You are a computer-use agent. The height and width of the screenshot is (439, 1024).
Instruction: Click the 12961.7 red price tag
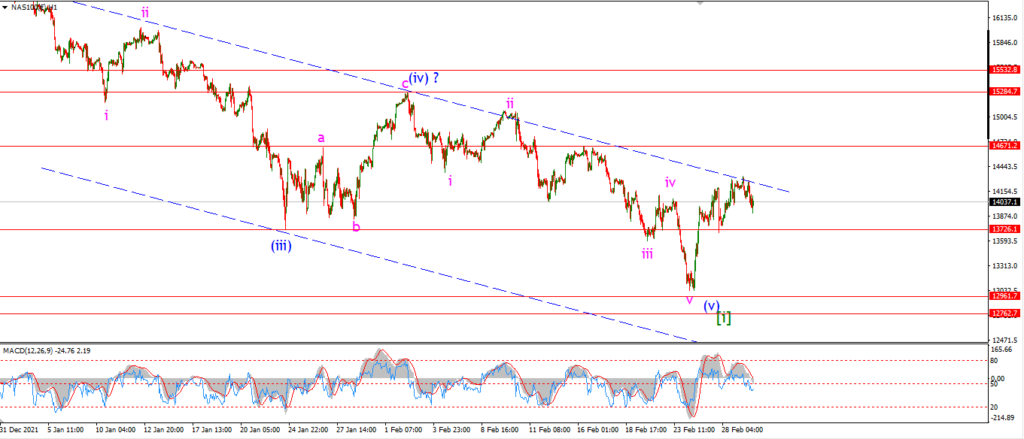click(1004, 296)
